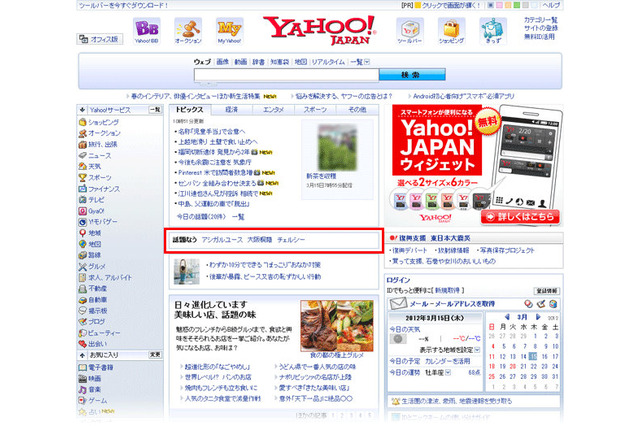Open the shopping bag (ショッピング) icon
Screen dimensions: 640x426
(451, 31)
